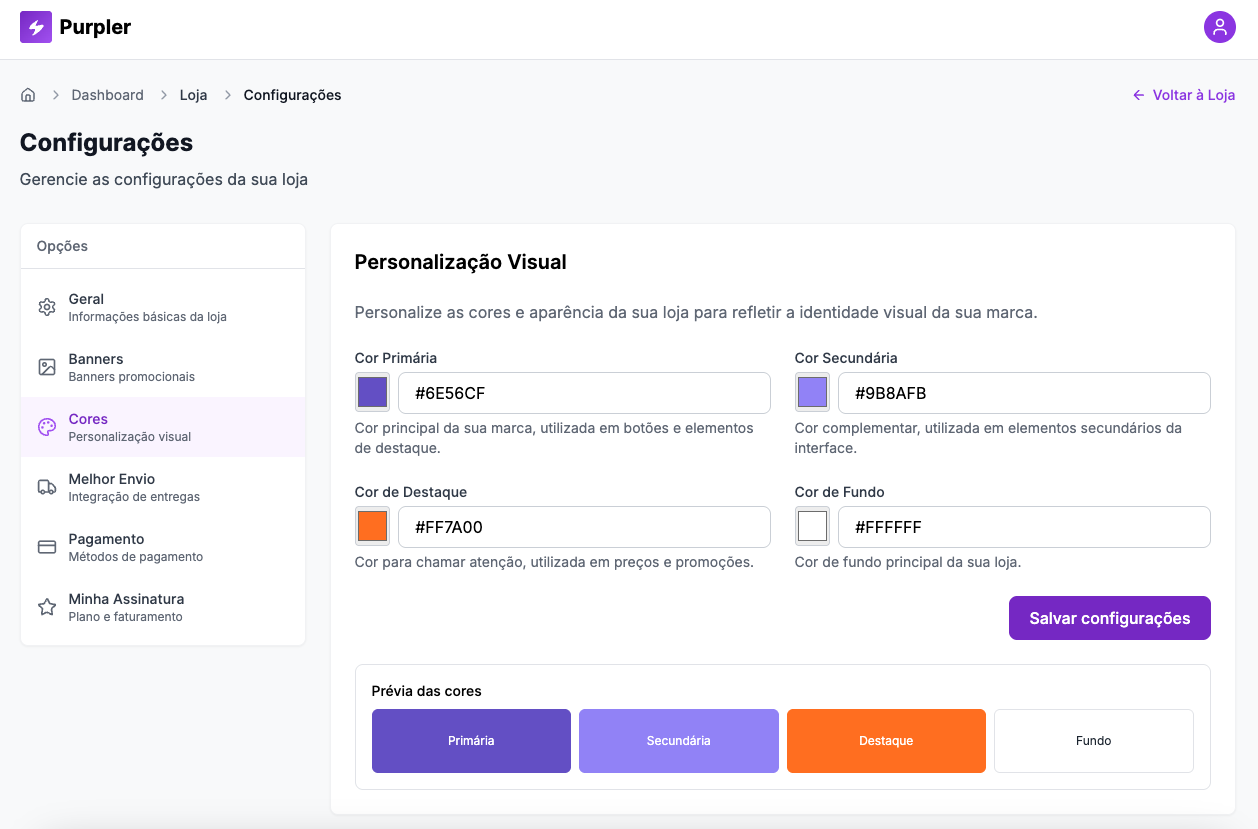Image resolution: width=1258 pixels, height=829 pixels.
Task: Click the Melhor Envio truck icon
Action: (x=46, y=487)
